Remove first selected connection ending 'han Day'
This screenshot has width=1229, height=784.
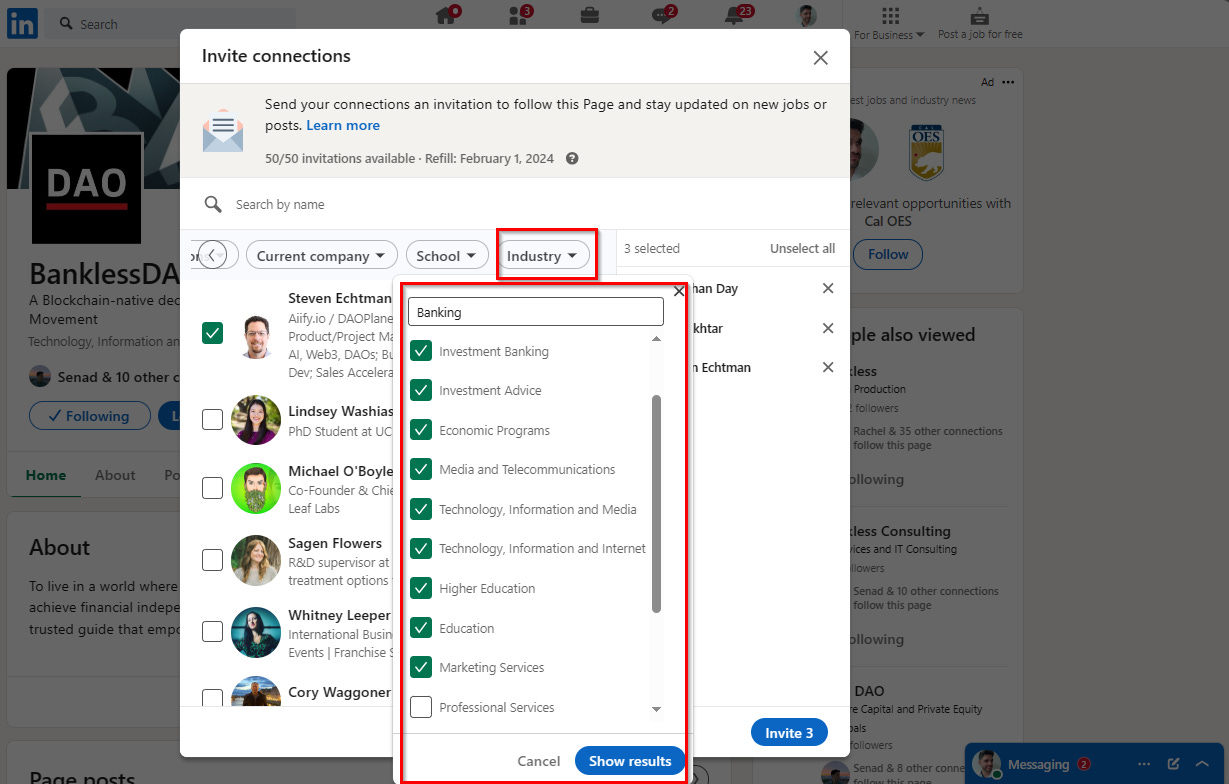tap(827, 288)
